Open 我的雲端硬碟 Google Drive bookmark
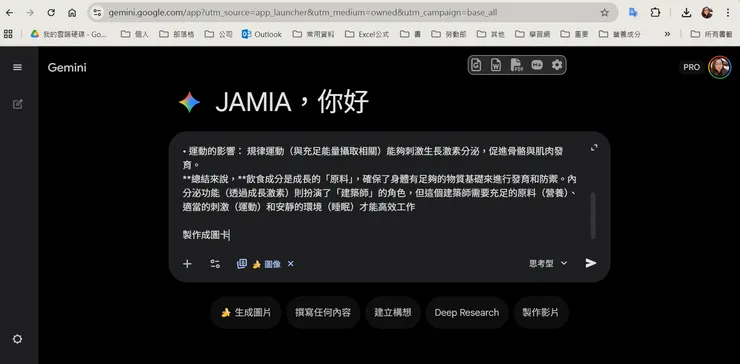 pos(68,34)
